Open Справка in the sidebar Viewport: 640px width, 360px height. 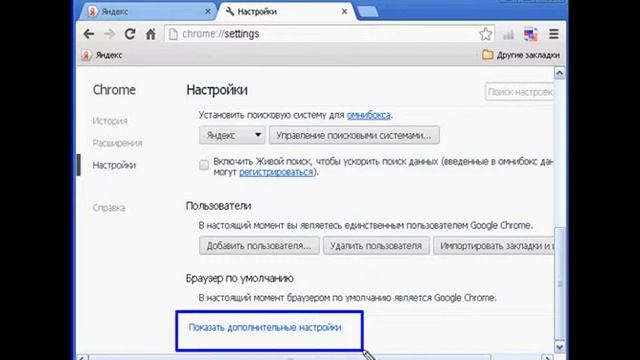(109, 208)
